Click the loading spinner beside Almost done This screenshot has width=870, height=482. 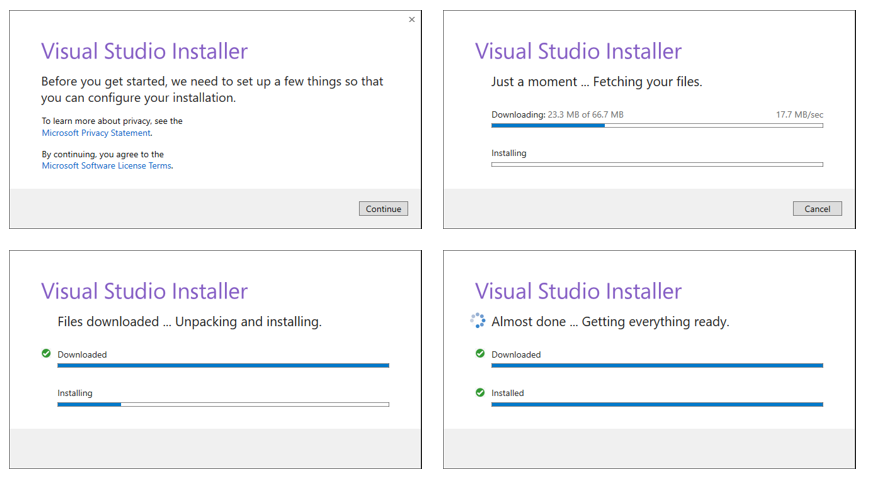(478, 321)
